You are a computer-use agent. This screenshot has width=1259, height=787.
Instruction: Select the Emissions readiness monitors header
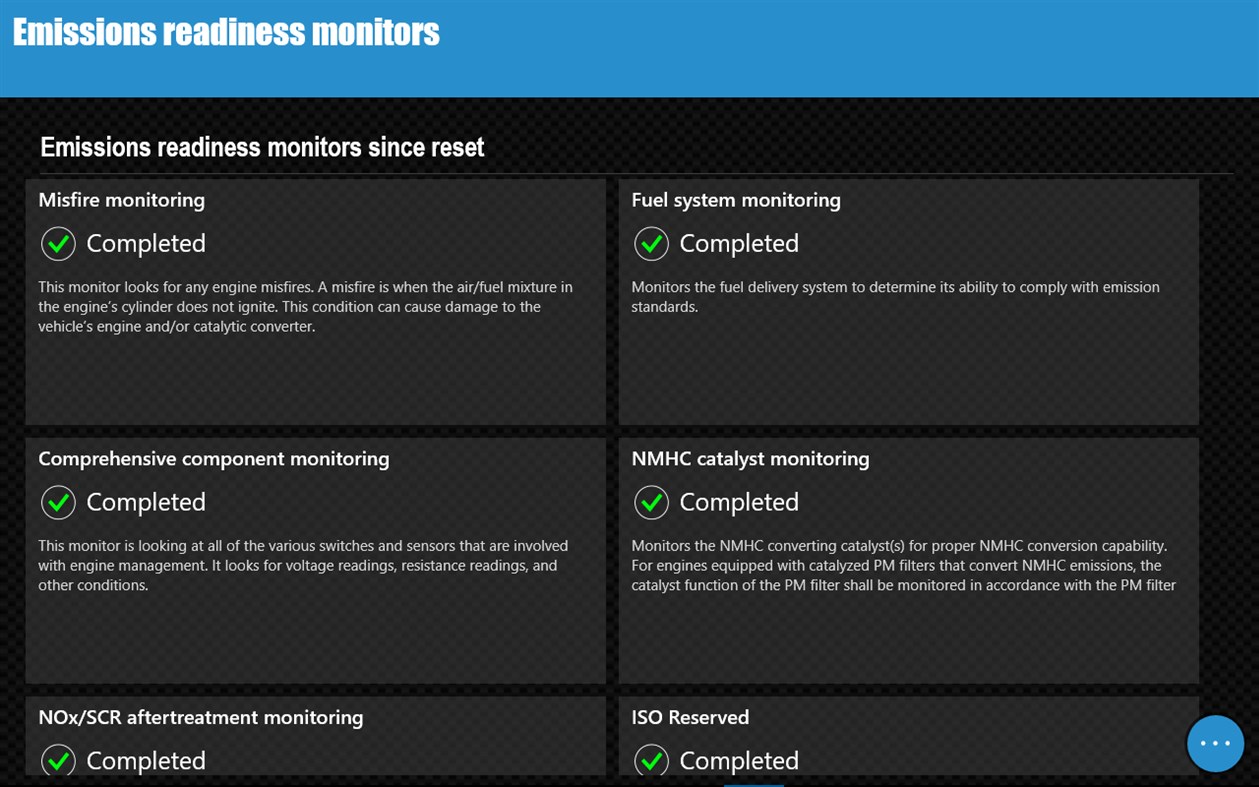[x=225, y=31]
